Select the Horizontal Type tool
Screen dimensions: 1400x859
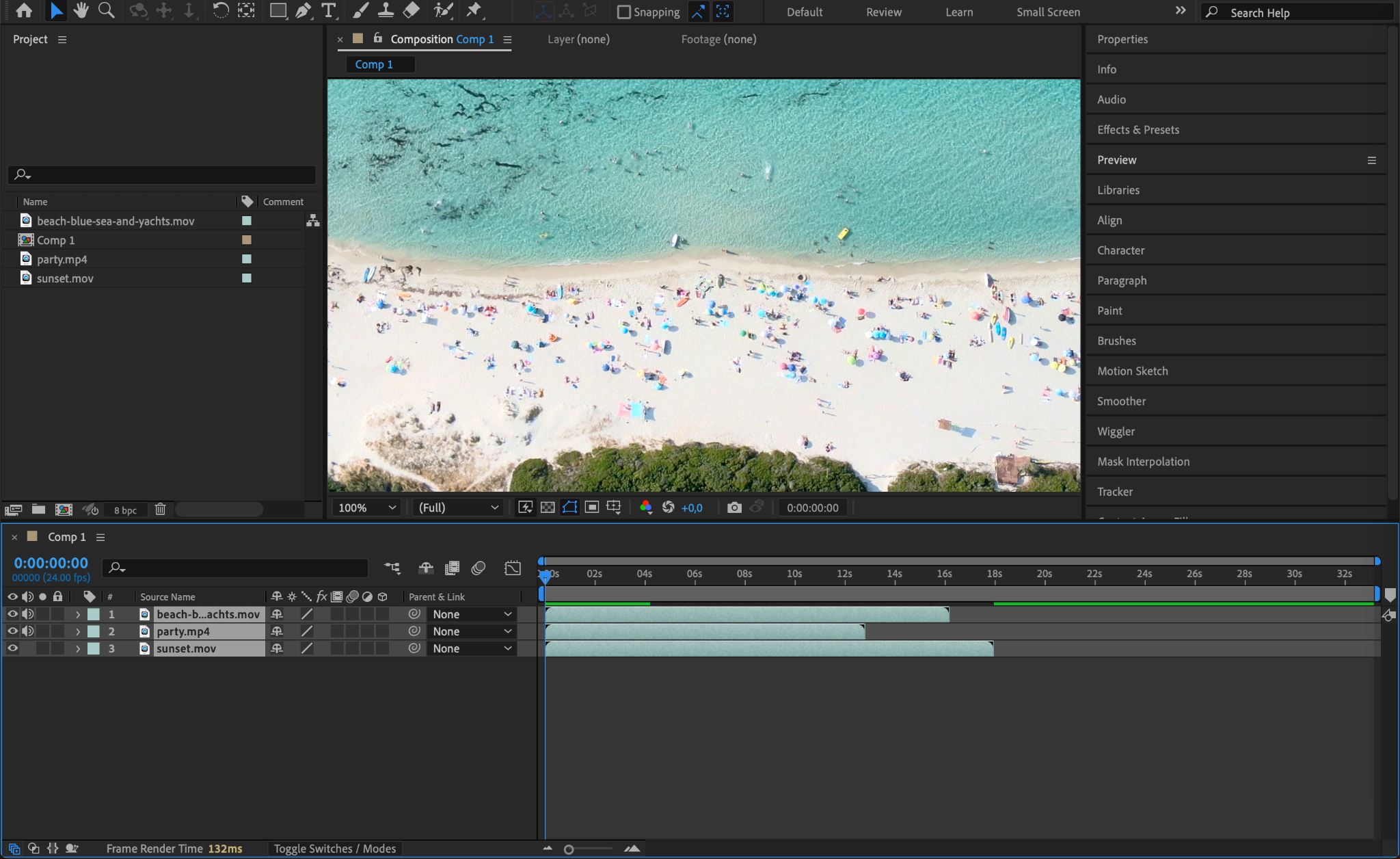coord(329,10)
